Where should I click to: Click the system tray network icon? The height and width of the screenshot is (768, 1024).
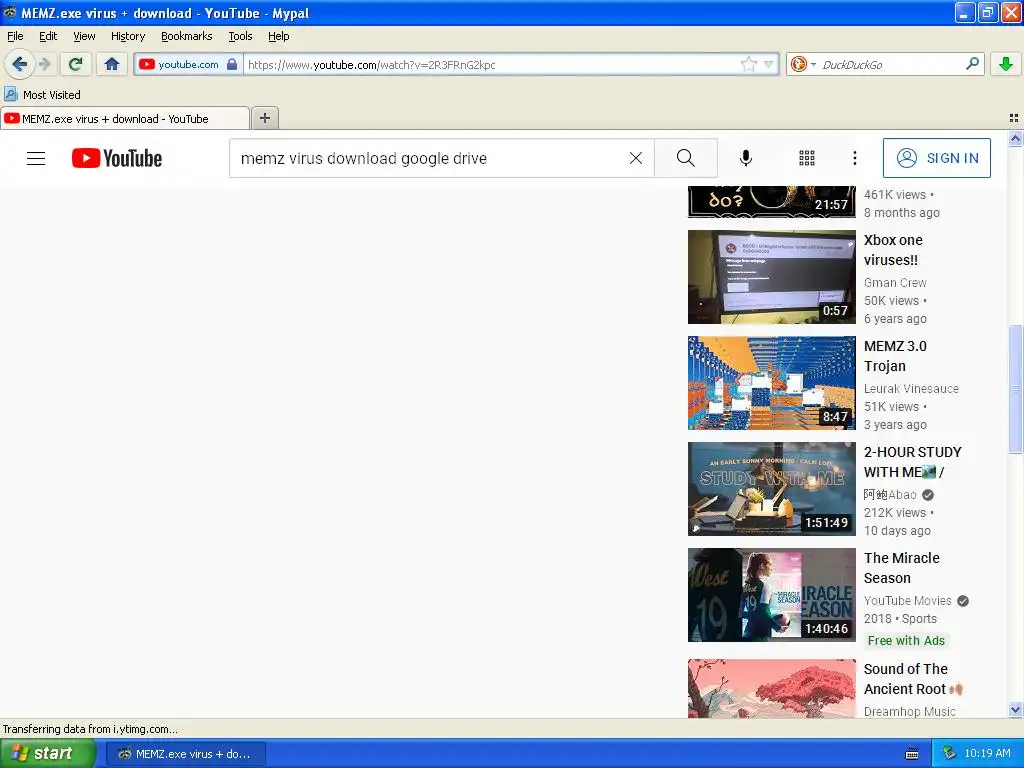click(x=950, y=754)
